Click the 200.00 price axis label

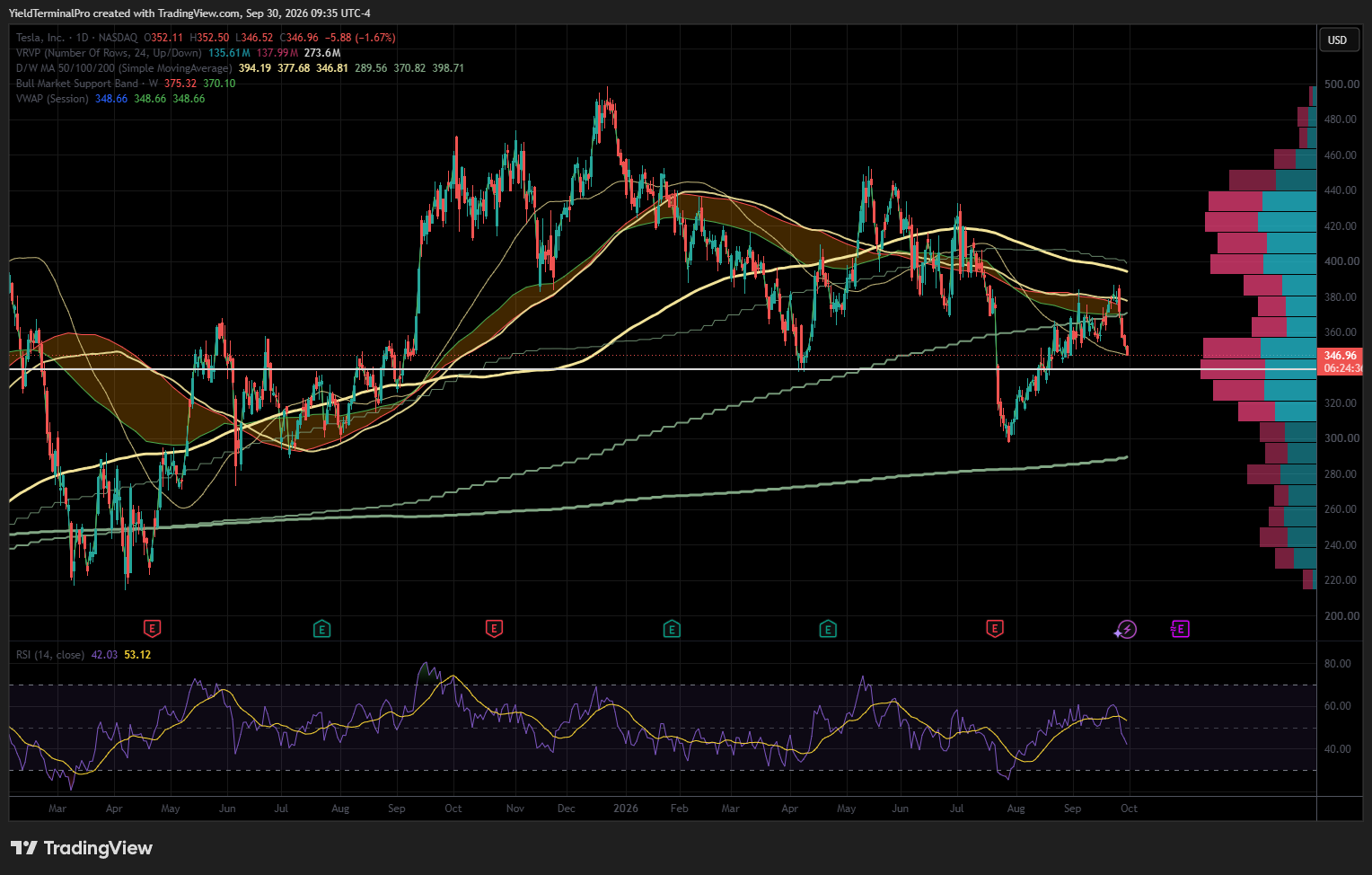click(1341, 616)
